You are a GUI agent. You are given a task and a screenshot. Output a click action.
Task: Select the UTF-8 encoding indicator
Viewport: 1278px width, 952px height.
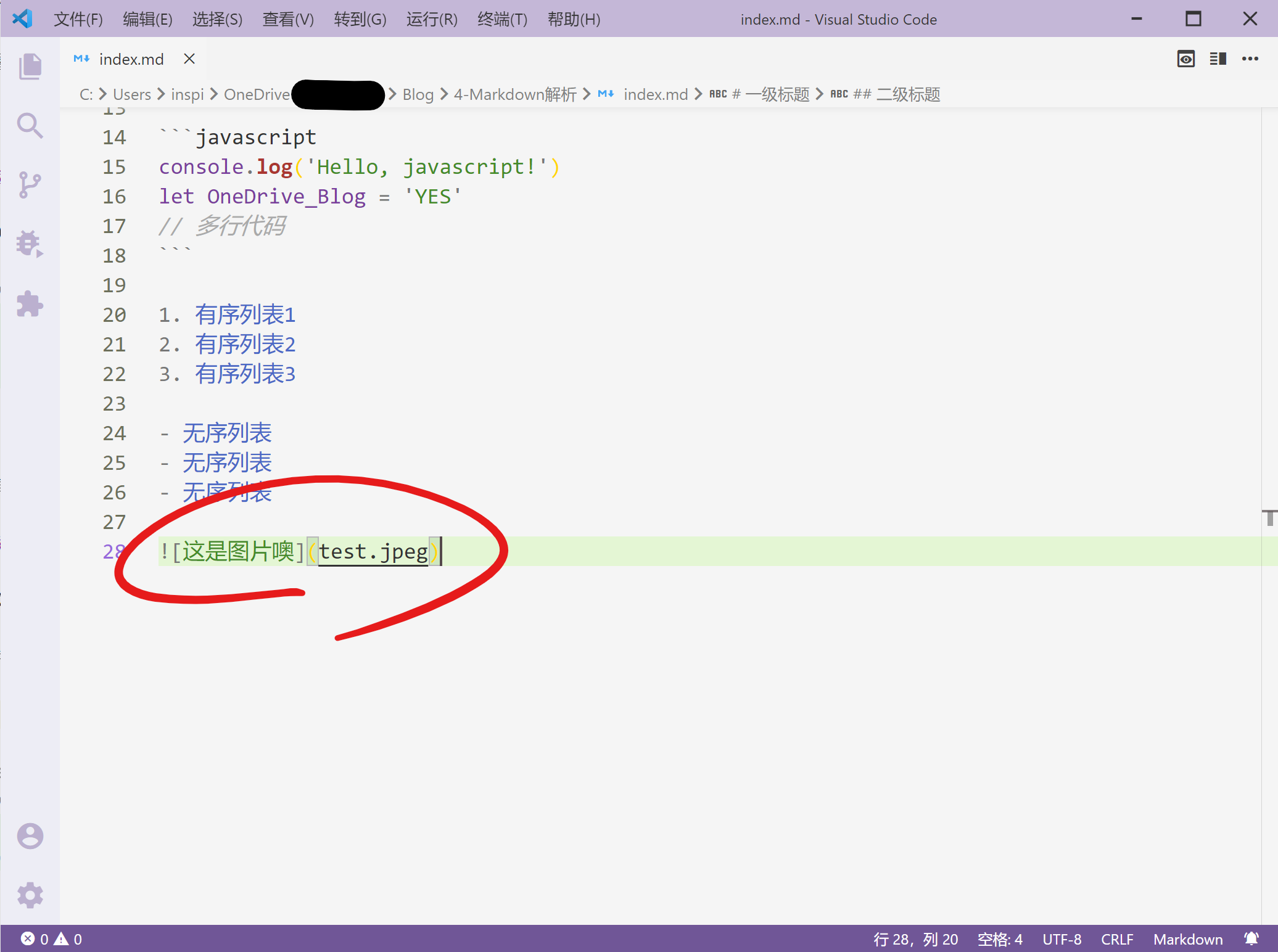click(x=1062, y=939)
